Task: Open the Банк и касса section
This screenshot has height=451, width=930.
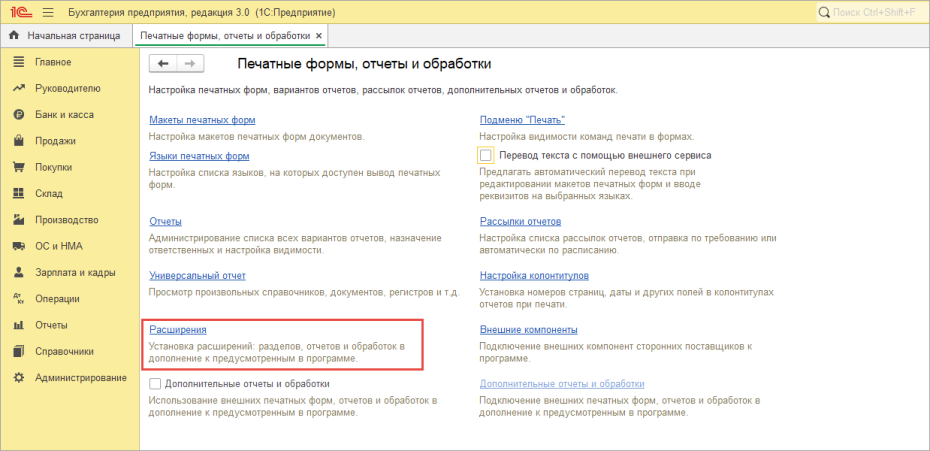Action: 70,115
